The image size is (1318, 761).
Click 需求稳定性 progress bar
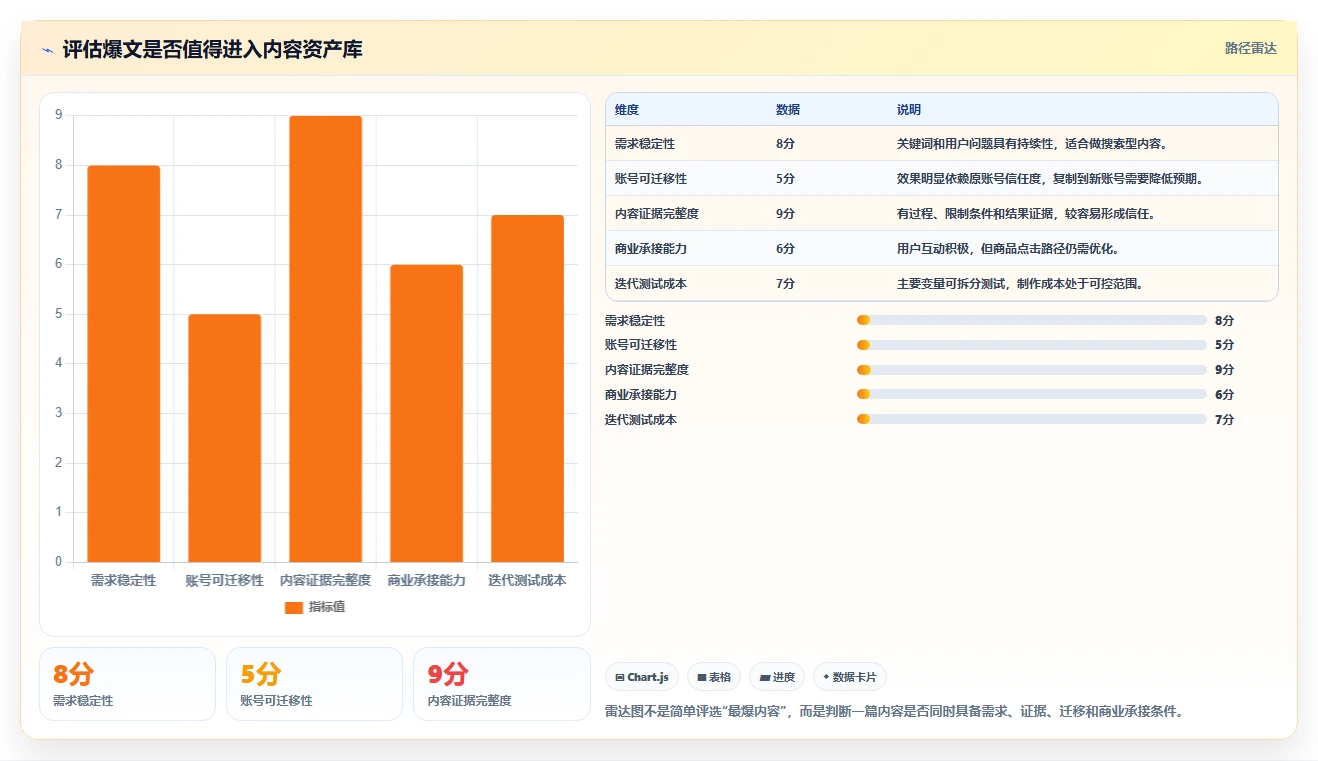tap(1031, 320)
